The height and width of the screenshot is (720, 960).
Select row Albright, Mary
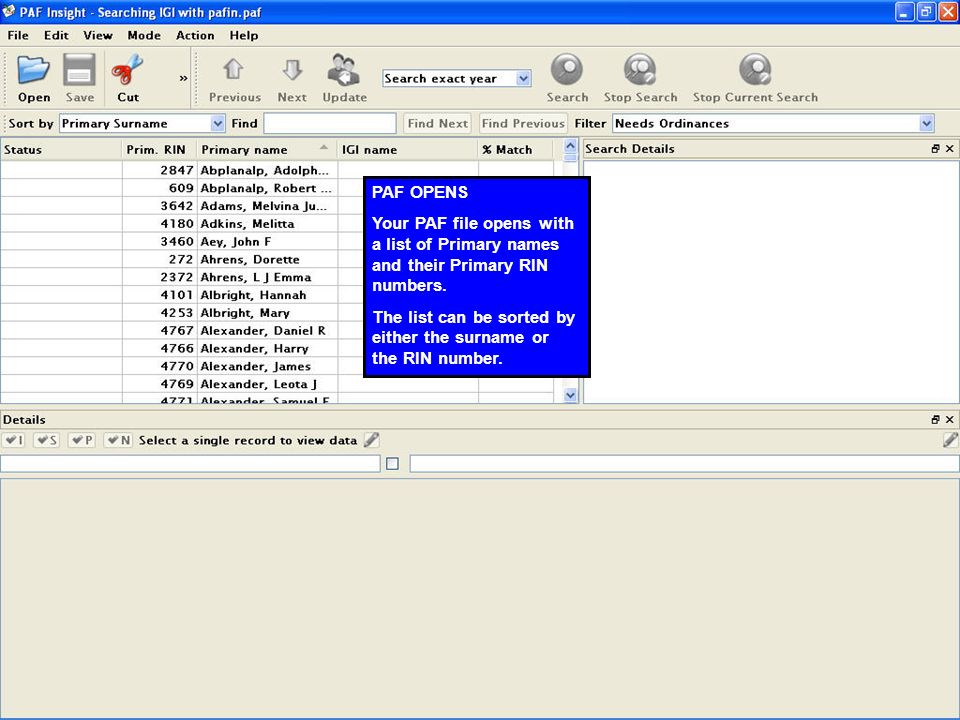(277, 312)
